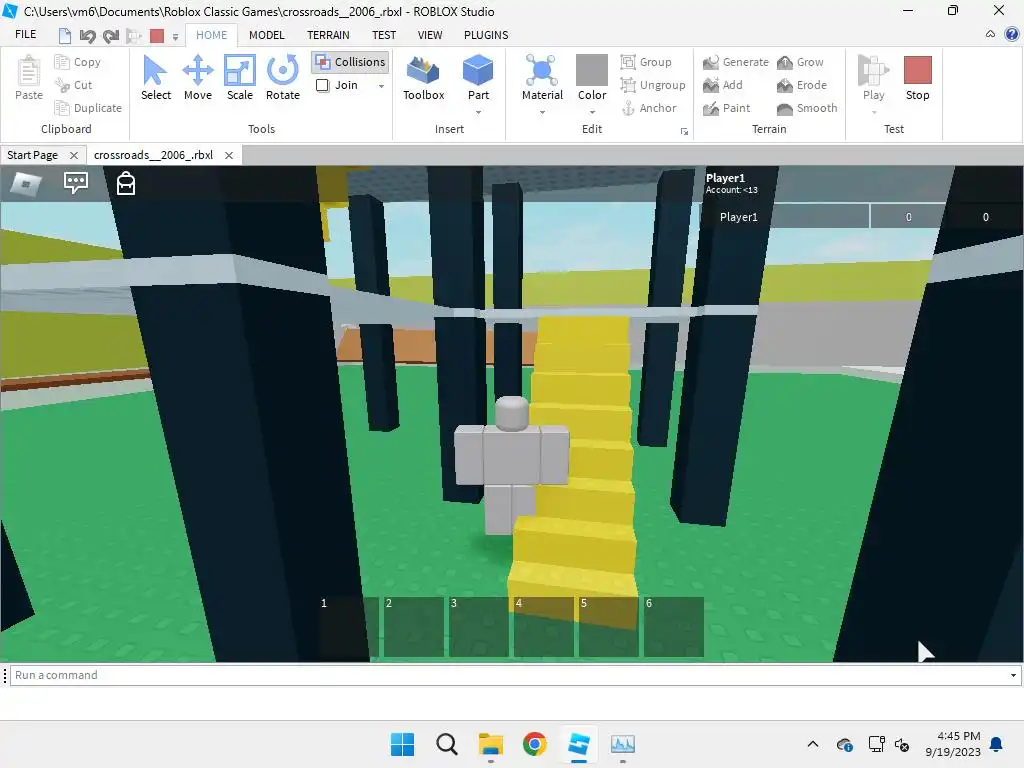Open the Windows Start menu
Viewport: 1024px width, 768px height.
[x=402, y=744]
